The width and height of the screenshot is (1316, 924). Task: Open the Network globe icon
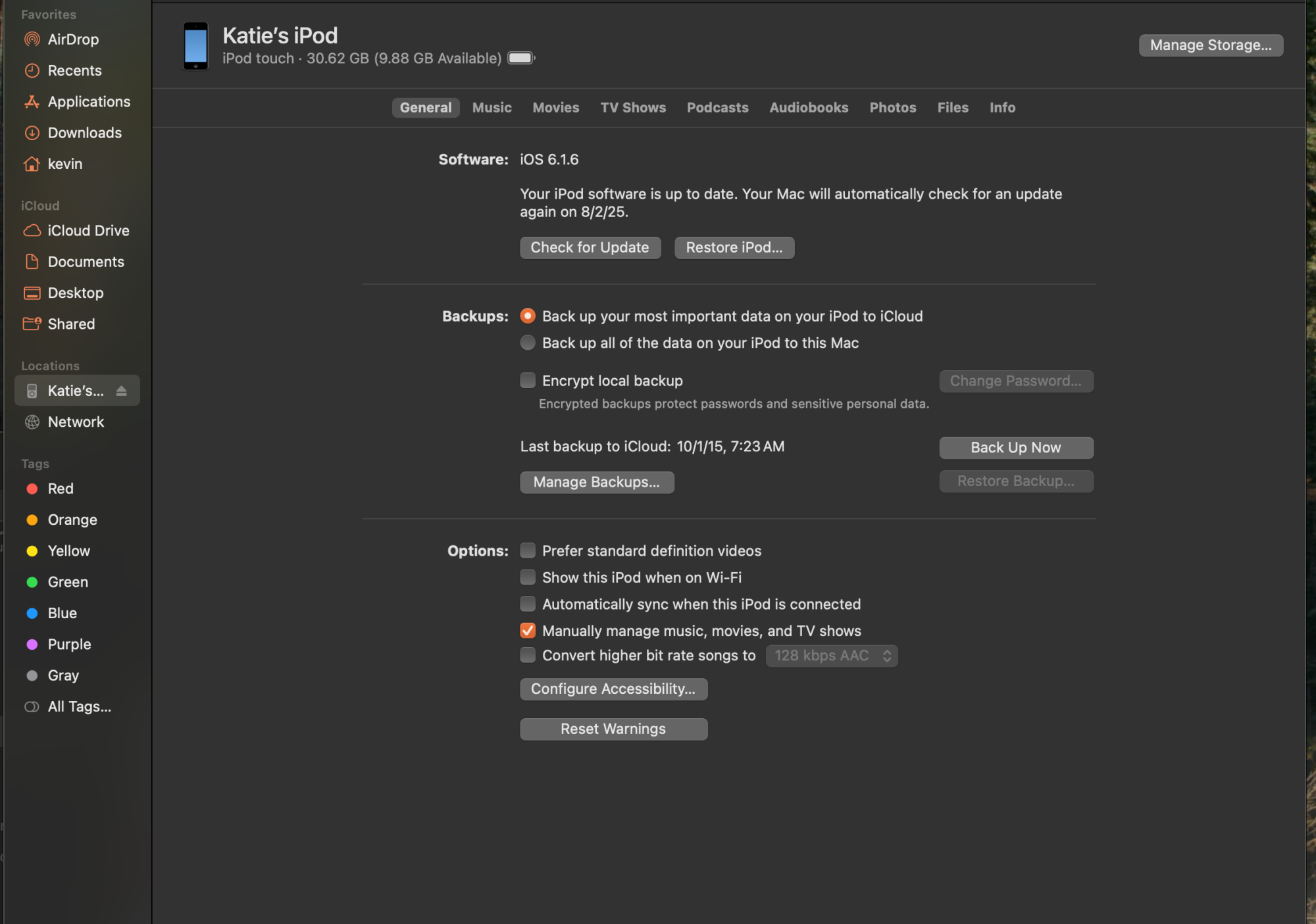coord(32,422)
